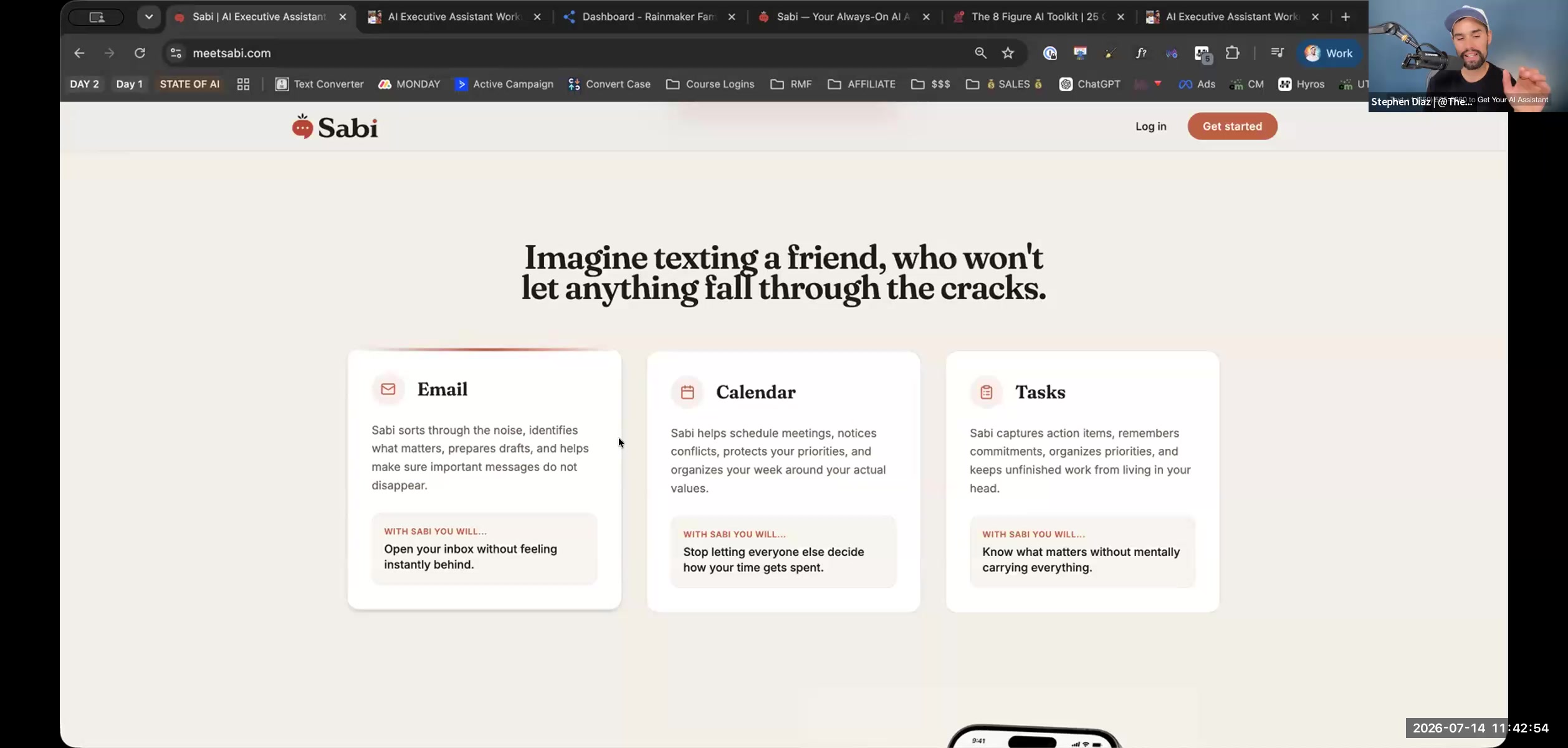Open site information icon beside the URL
This screenshot has height=748, width=1568.
click(x=176, y=53)
